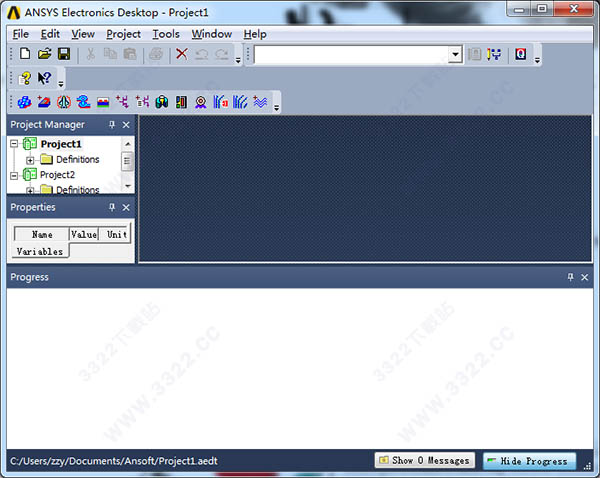600x478 pixels.
Task: Click the scissors Cut icon
Action: (x=91, y=54)
